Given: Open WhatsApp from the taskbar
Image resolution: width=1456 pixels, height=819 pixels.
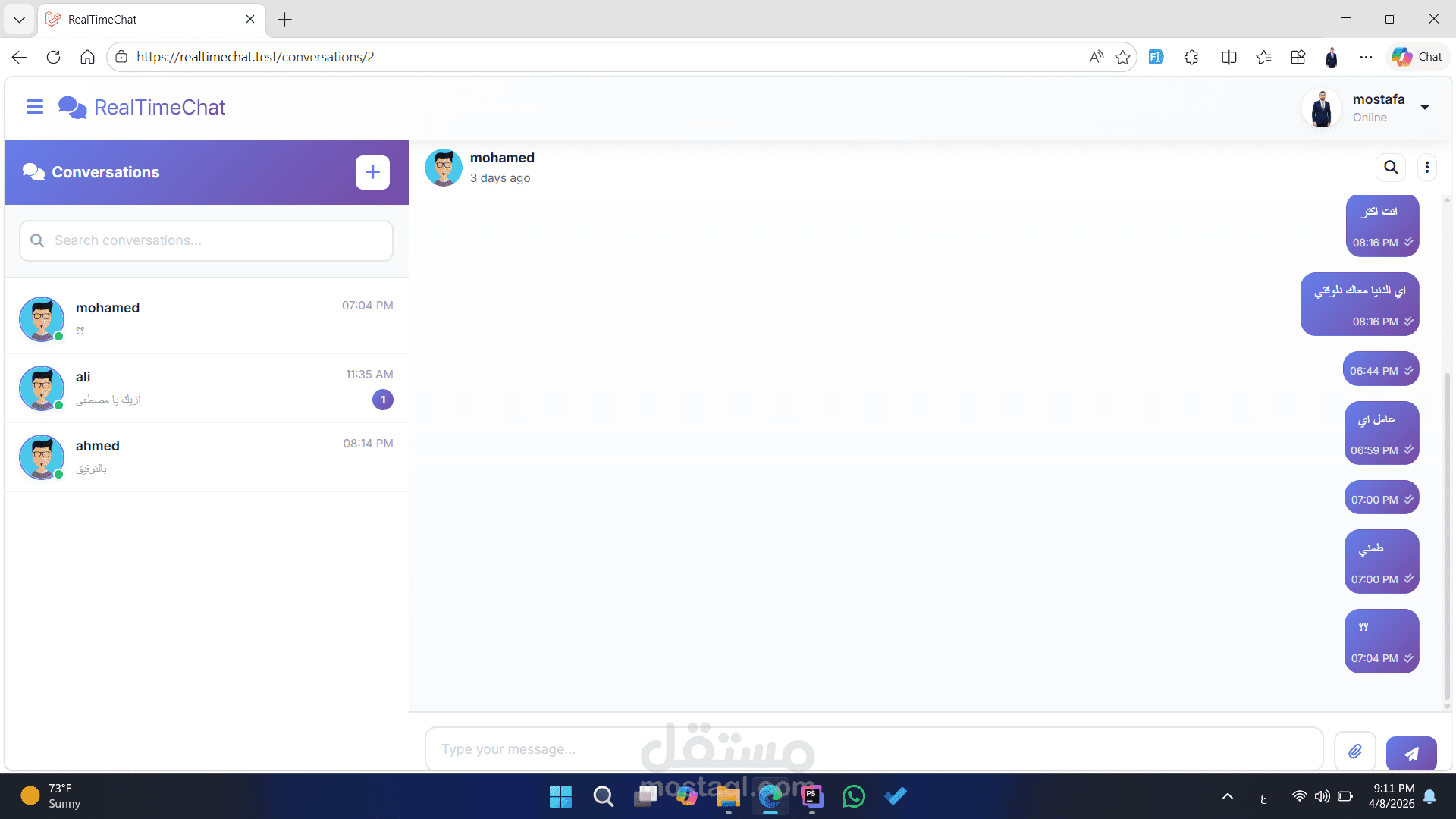Looking at the screenshot, I should click(x=853, y=796).
